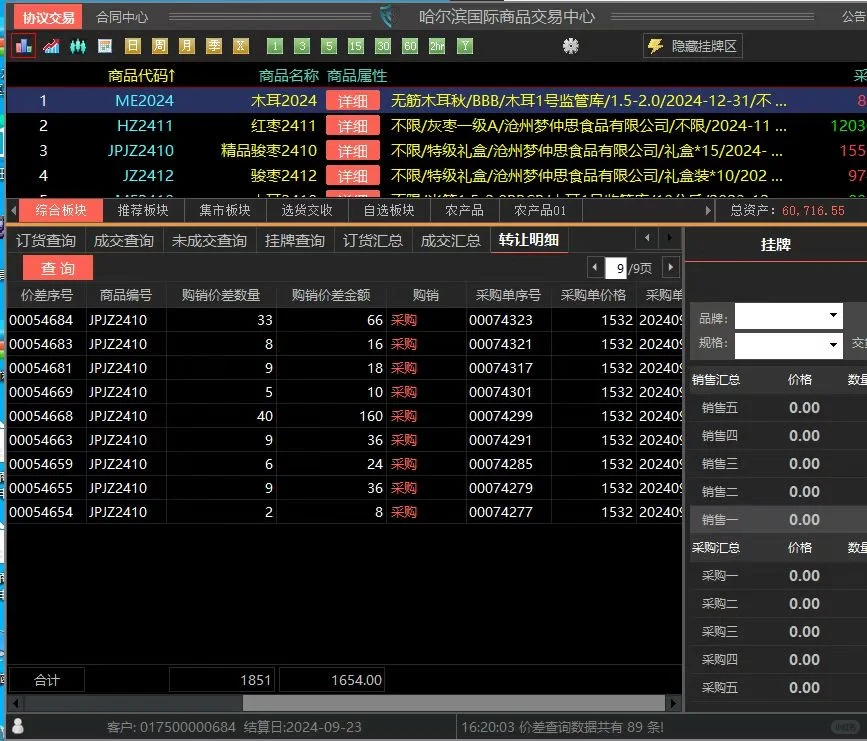Open 详细 details for 木耳2024
This screenshot has height=741, width=867.
point(353,101)
